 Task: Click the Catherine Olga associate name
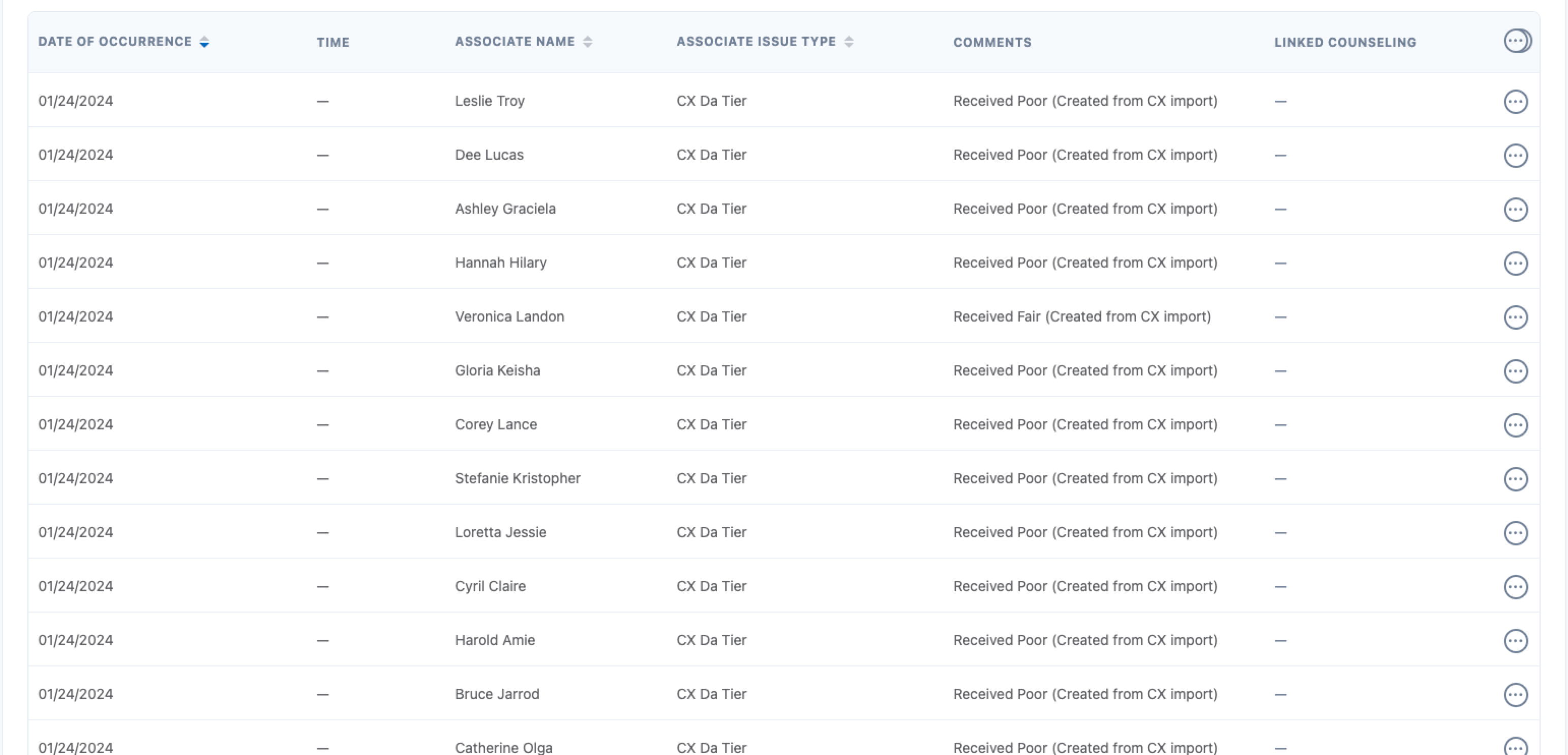click(x=503, y=747)
